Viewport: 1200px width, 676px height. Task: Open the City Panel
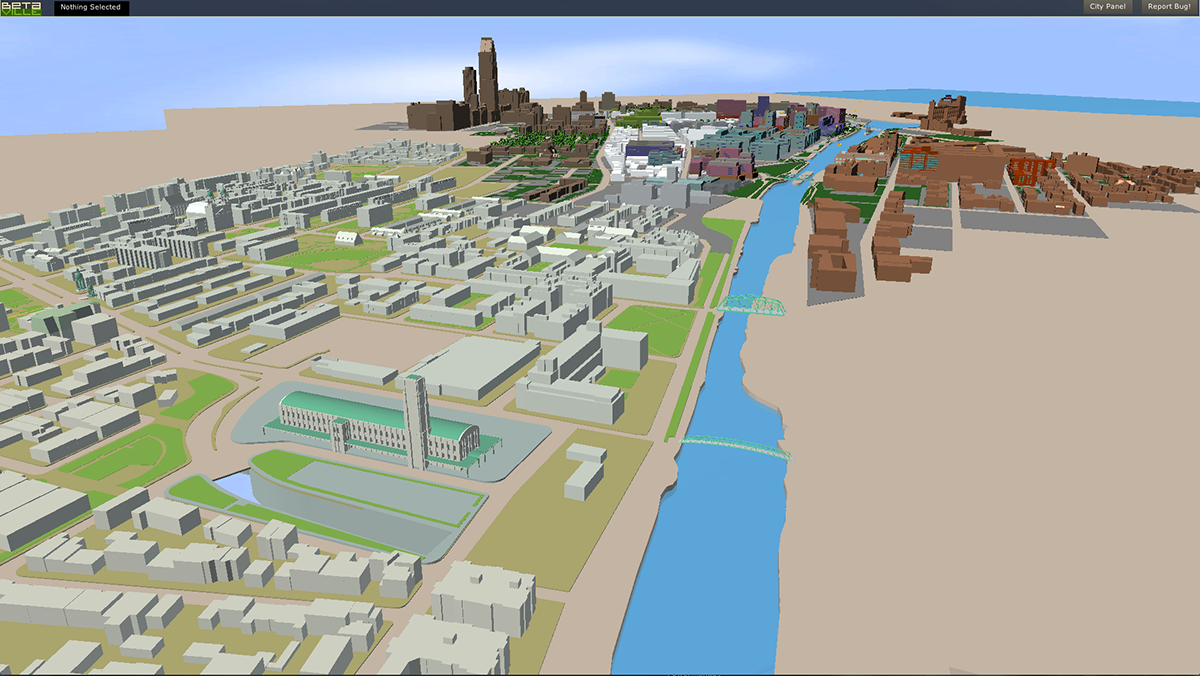[1107, 7]
